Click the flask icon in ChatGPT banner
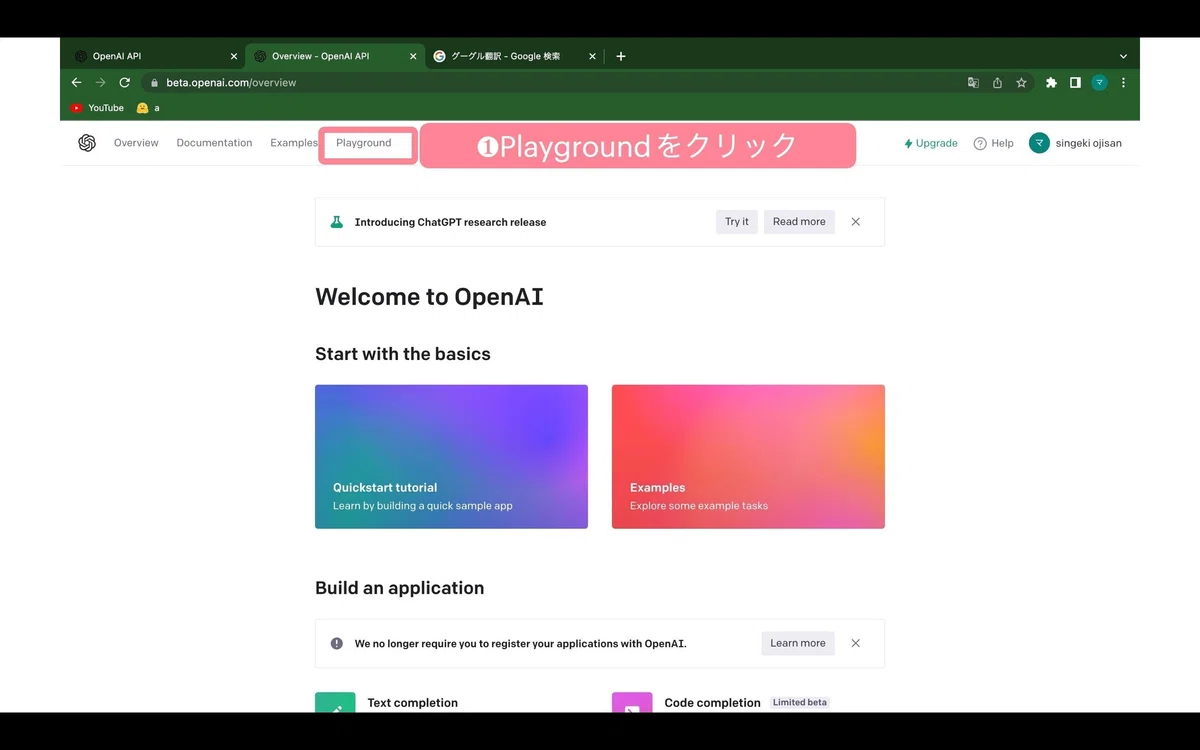Screen dimensions: 1200x750 pos(337,222)
